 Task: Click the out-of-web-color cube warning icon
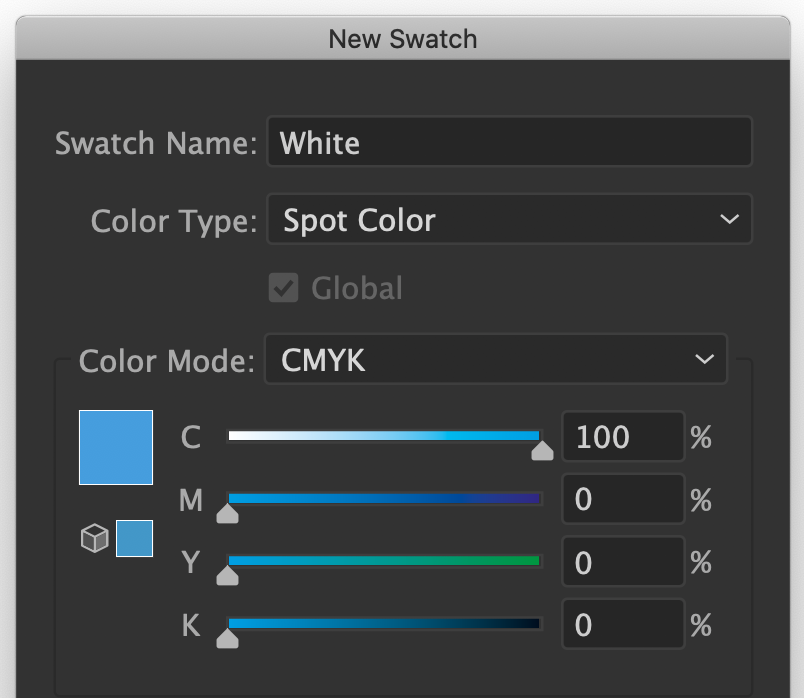[x=94, y=540]
